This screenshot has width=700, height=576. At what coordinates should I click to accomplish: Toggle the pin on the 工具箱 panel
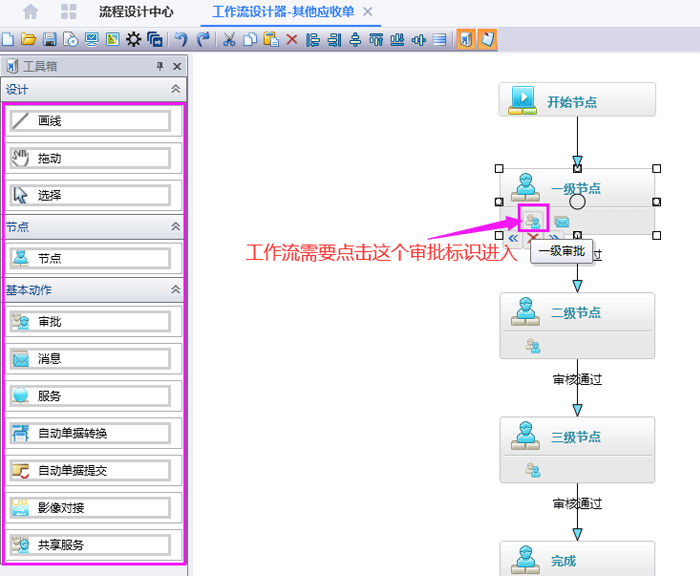[x=160, y=66]
